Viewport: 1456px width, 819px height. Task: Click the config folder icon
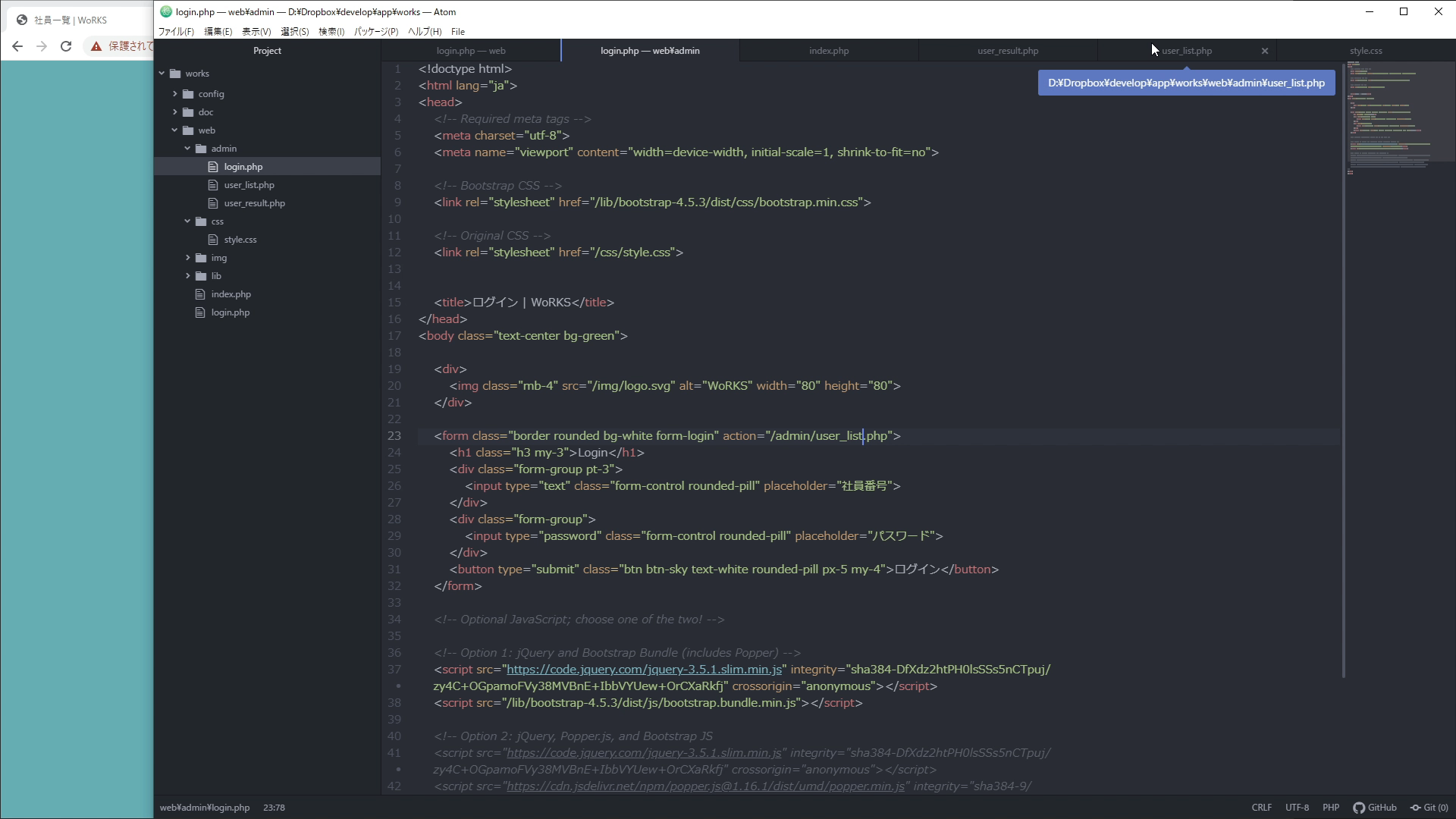click(188, 94)
